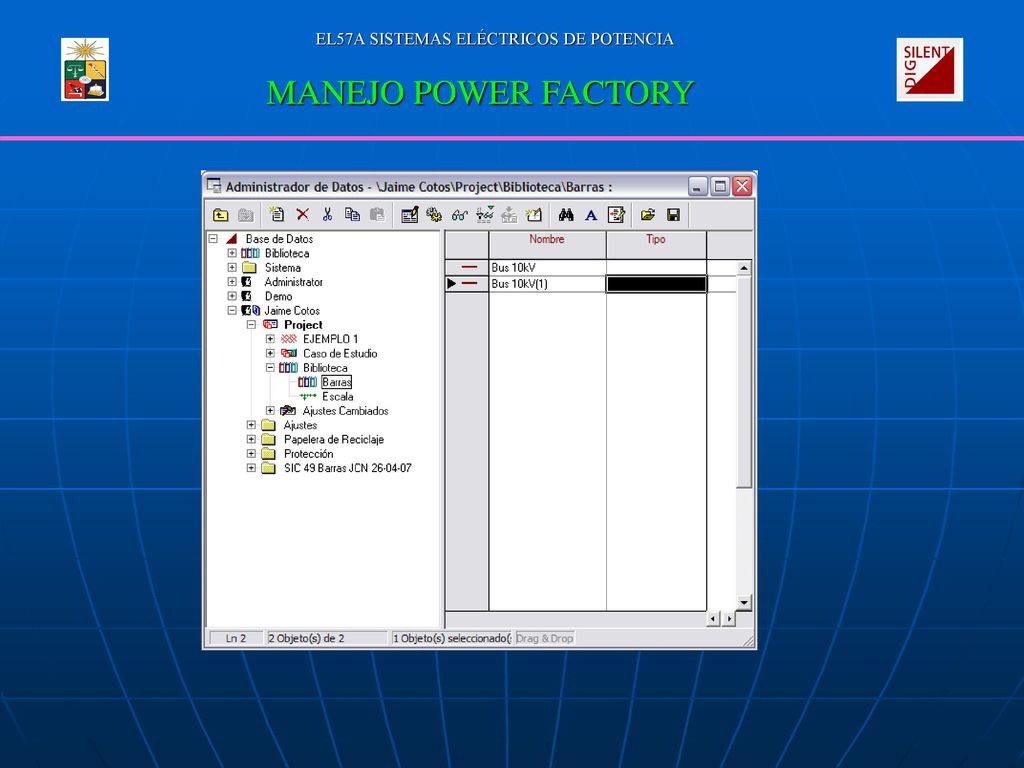This screenshot has width=1024, height=768.
Task: Click the New Object toolbar icon
Action: point(277,214)
